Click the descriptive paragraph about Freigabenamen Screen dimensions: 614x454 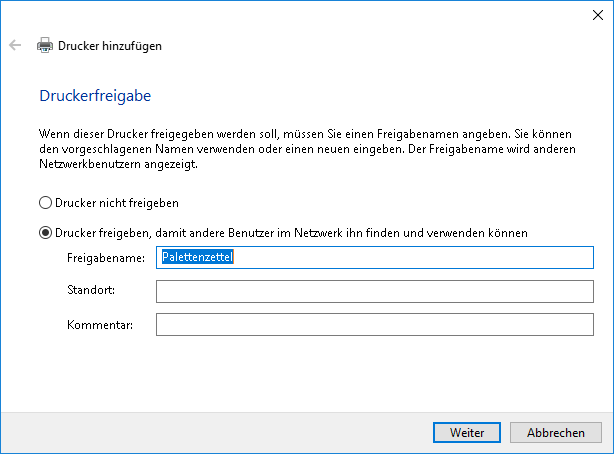pos(300,148)
